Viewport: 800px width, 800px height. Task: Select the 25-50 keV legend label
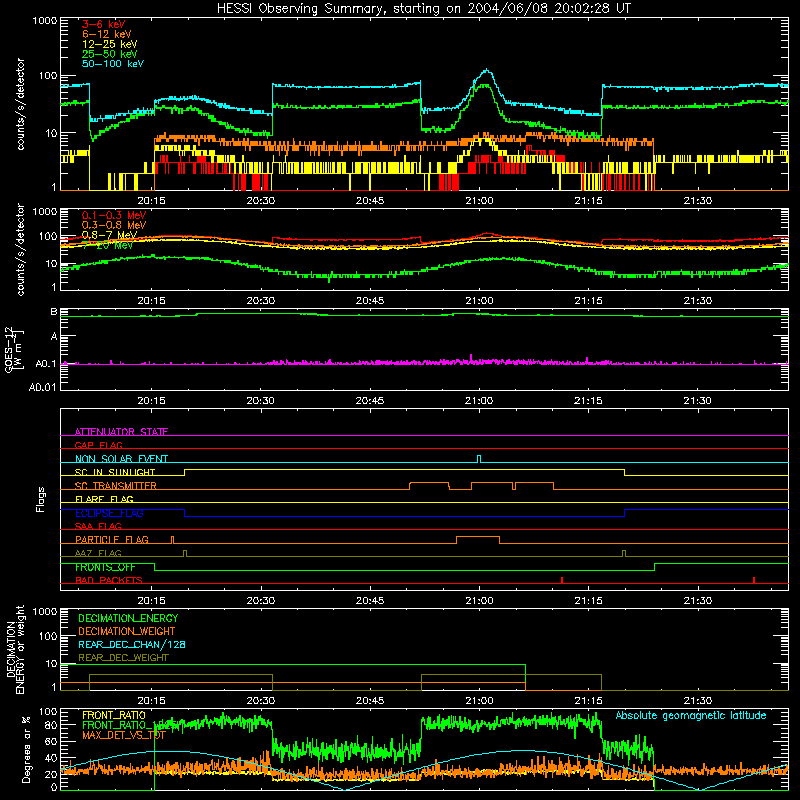tap(109, 54)
